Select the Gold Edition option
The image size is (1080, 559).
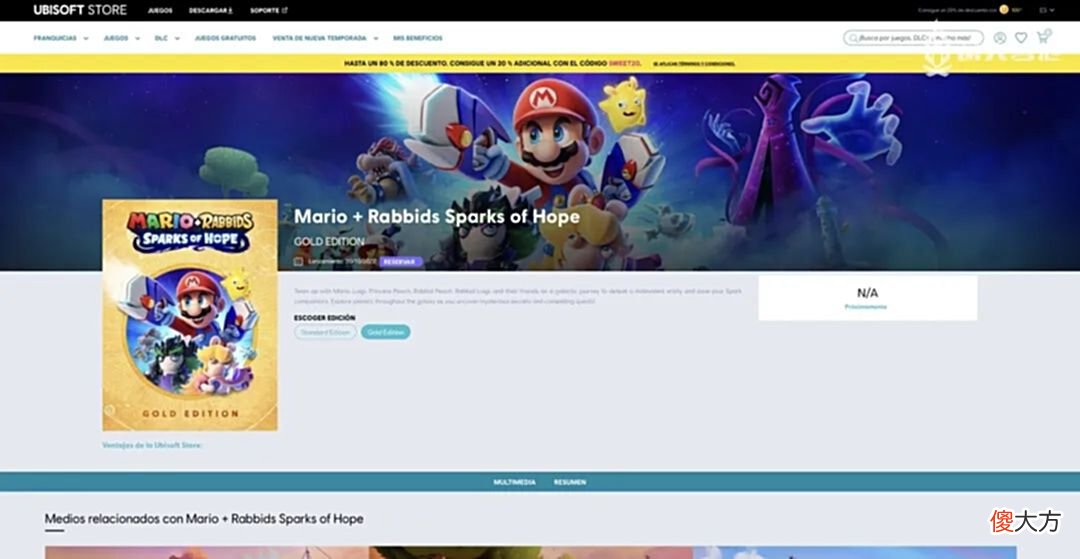[x=386, y=332]
